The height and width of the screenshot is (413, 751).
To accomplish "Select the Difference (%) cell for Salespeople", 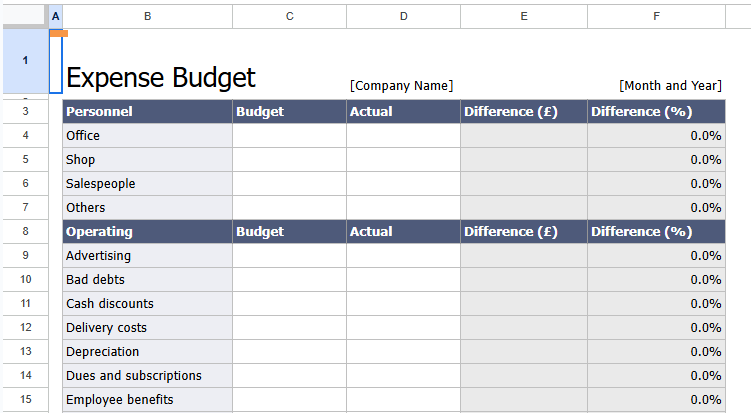I will pyautogui.click(x=656, y=183).
